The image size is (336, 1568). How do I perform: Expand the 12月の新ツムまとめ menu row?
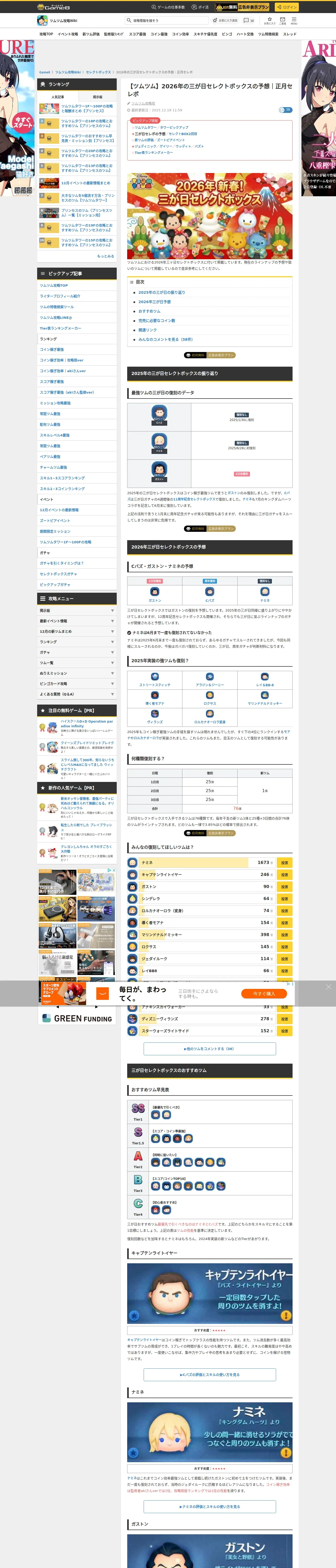click(77, 631)
